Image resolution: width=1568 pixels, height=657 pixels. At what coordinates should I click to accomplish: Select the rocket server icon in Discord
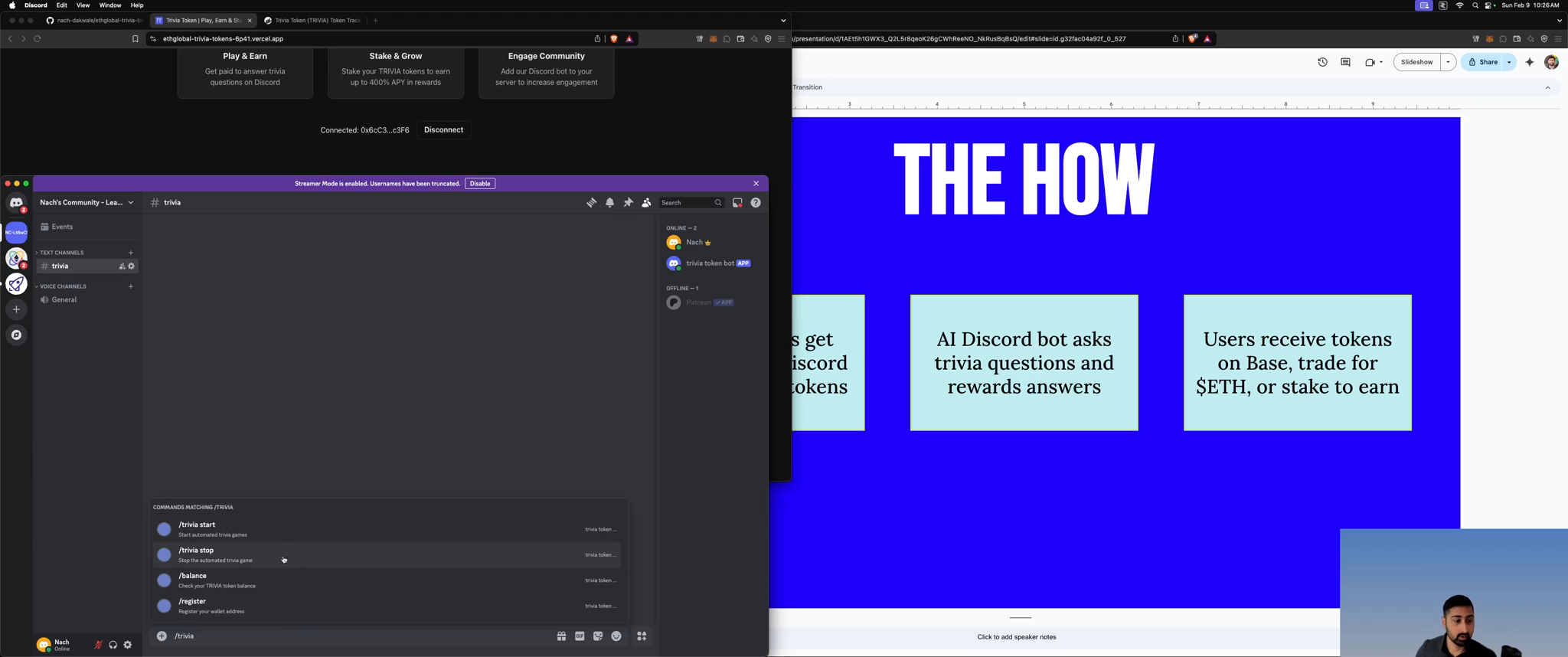coord(16,284)
